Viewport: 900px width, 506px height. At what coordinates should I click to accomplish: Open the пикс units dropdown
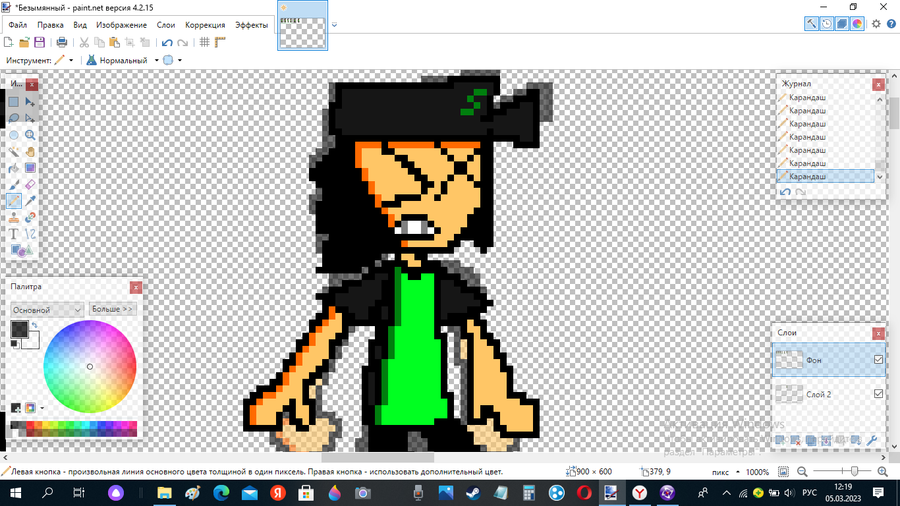(738, 472)
